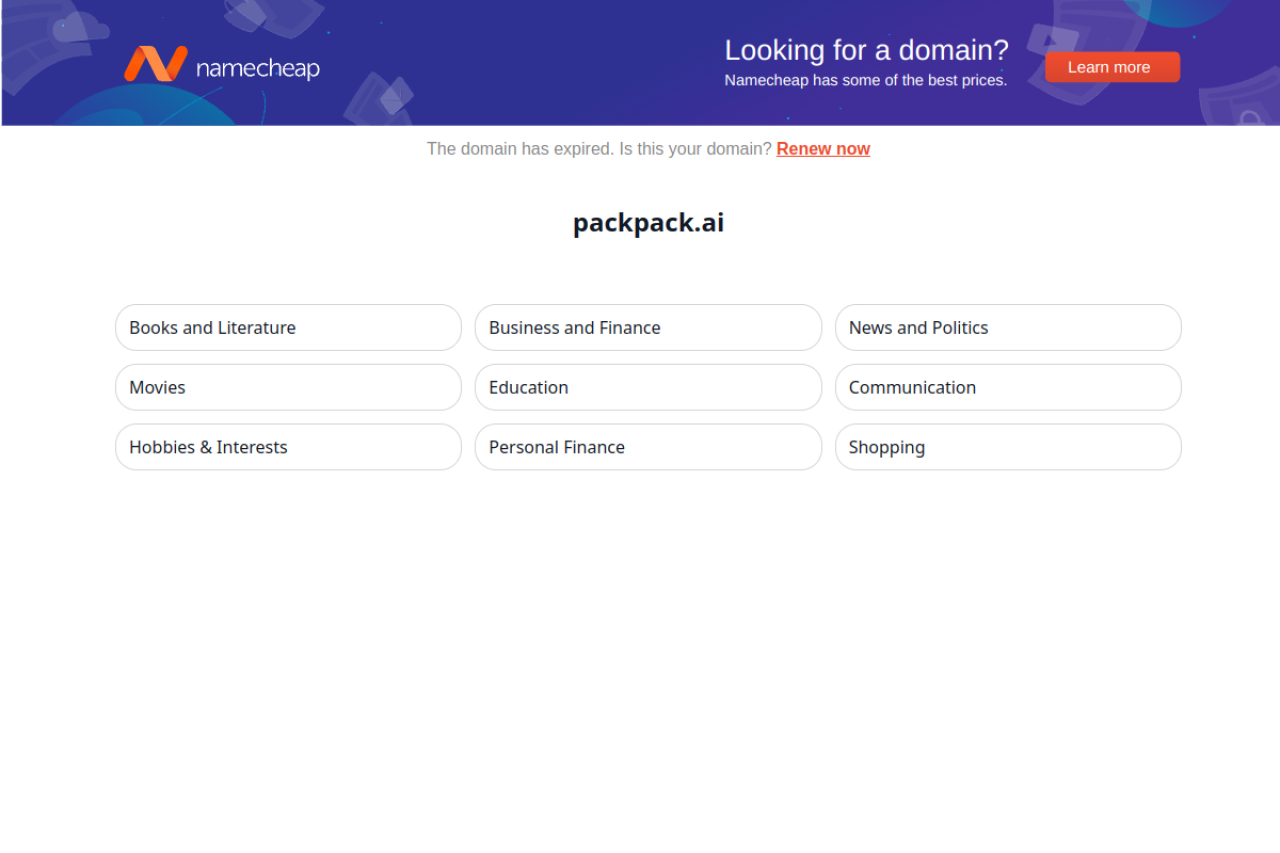Select Business and Finance category

(648, 328)
